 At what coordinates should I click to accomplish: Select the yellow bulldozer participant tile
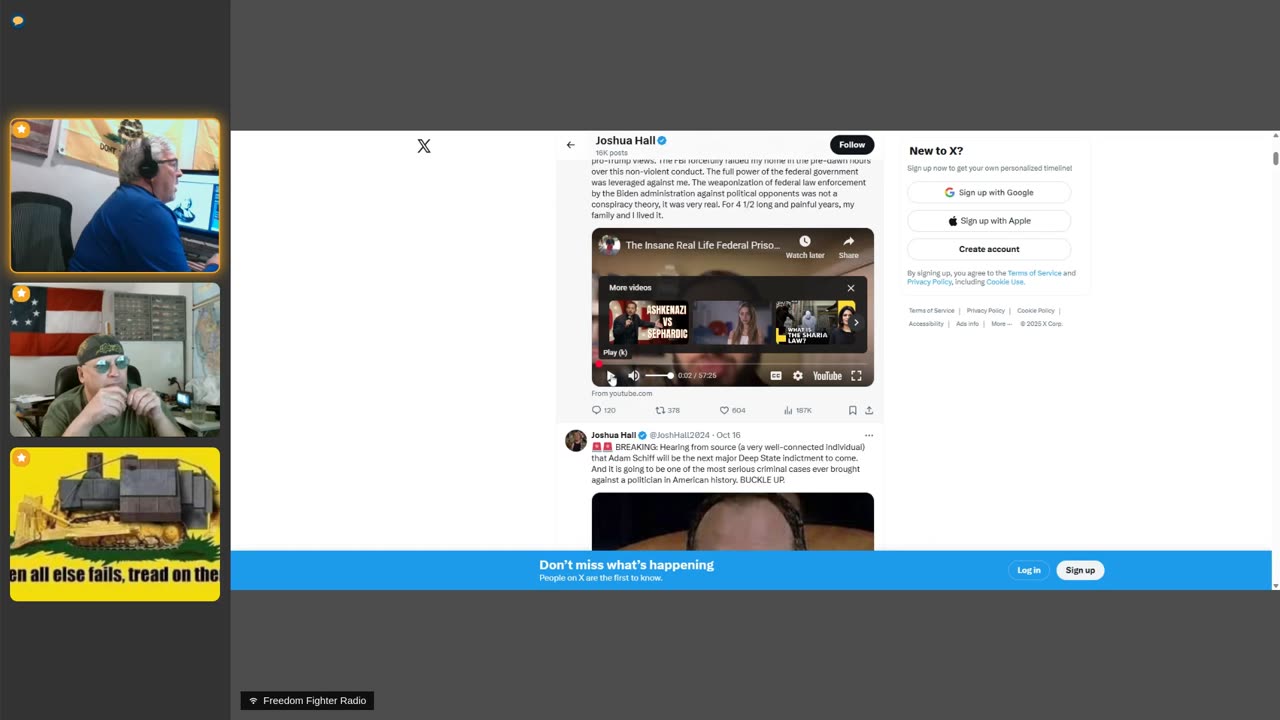115,524
